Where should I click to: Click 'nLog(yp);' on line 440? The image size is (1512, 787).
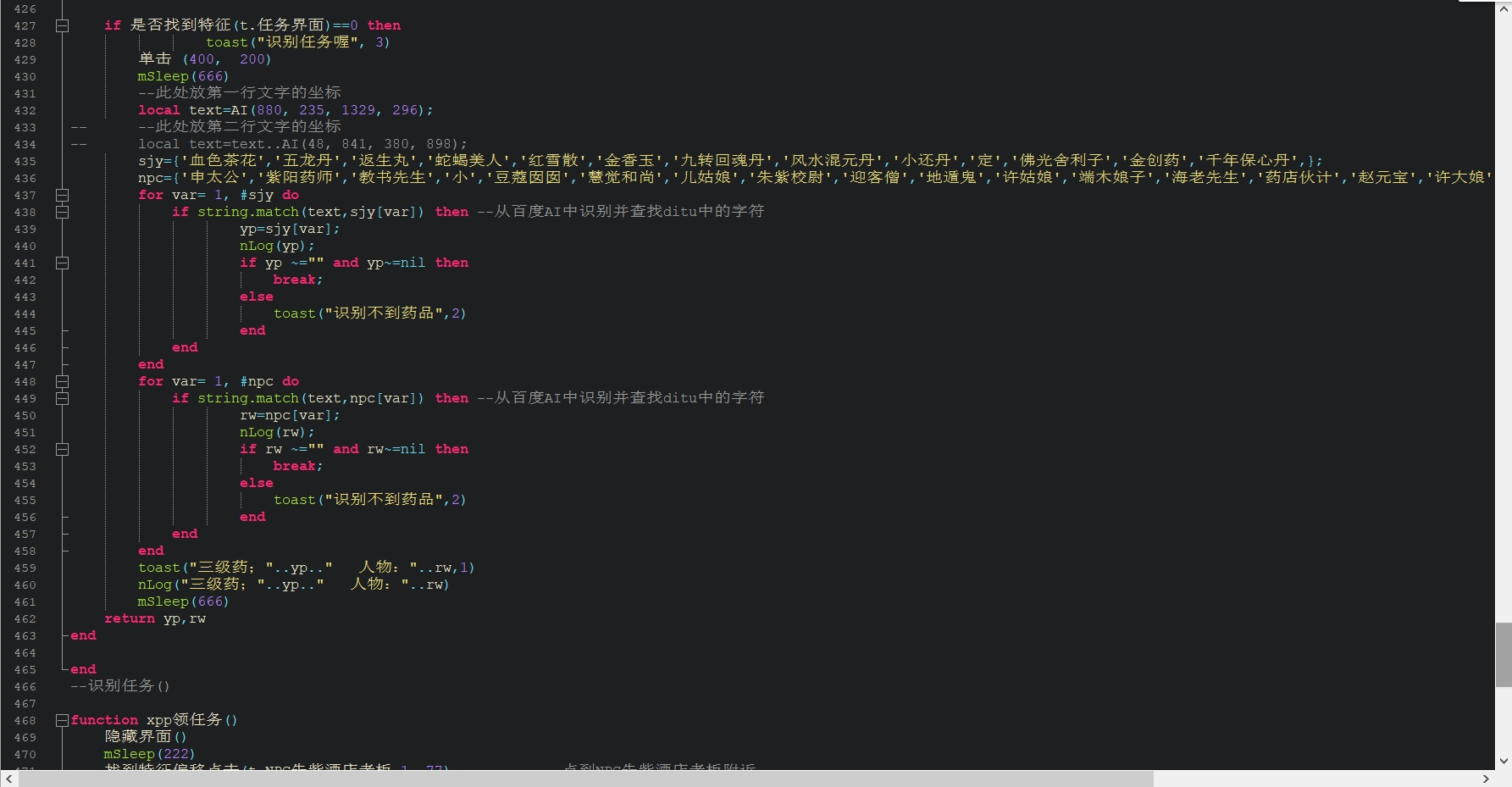(277, 246)
